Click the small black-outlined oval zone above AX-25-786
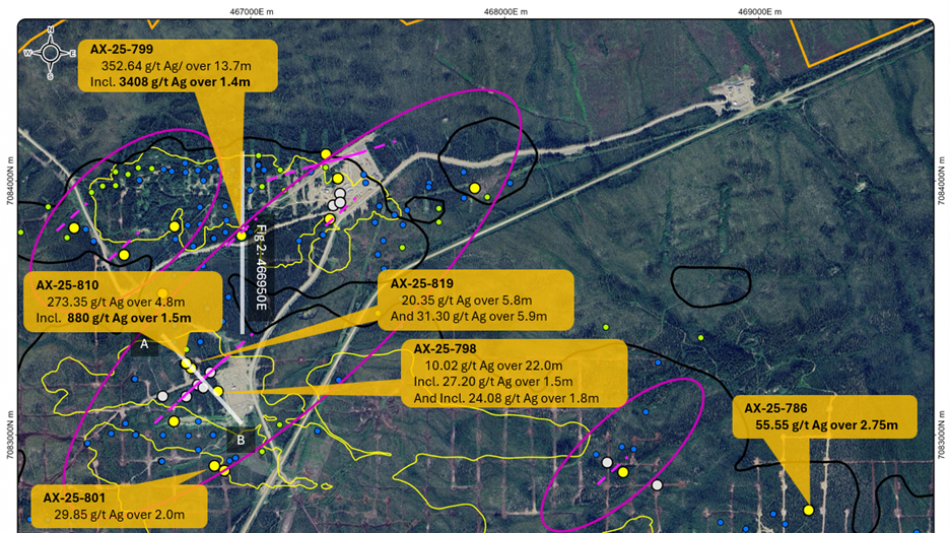The image size is (950, 533). (x=709, y=286)
